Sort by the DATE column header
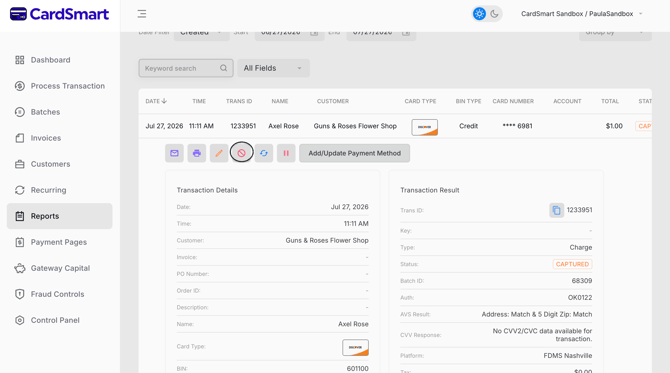This screenshot has height=373, width=670. 156,101
